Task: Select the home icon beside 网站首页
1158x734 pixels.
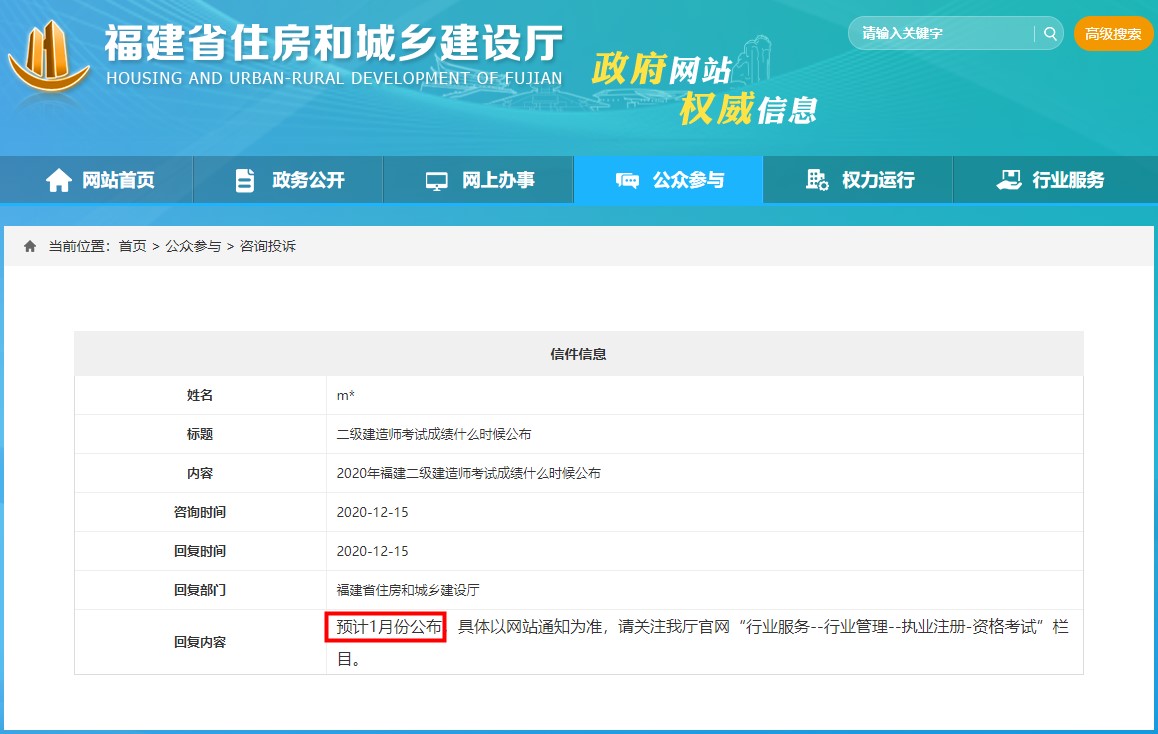Action: point(57,179)
